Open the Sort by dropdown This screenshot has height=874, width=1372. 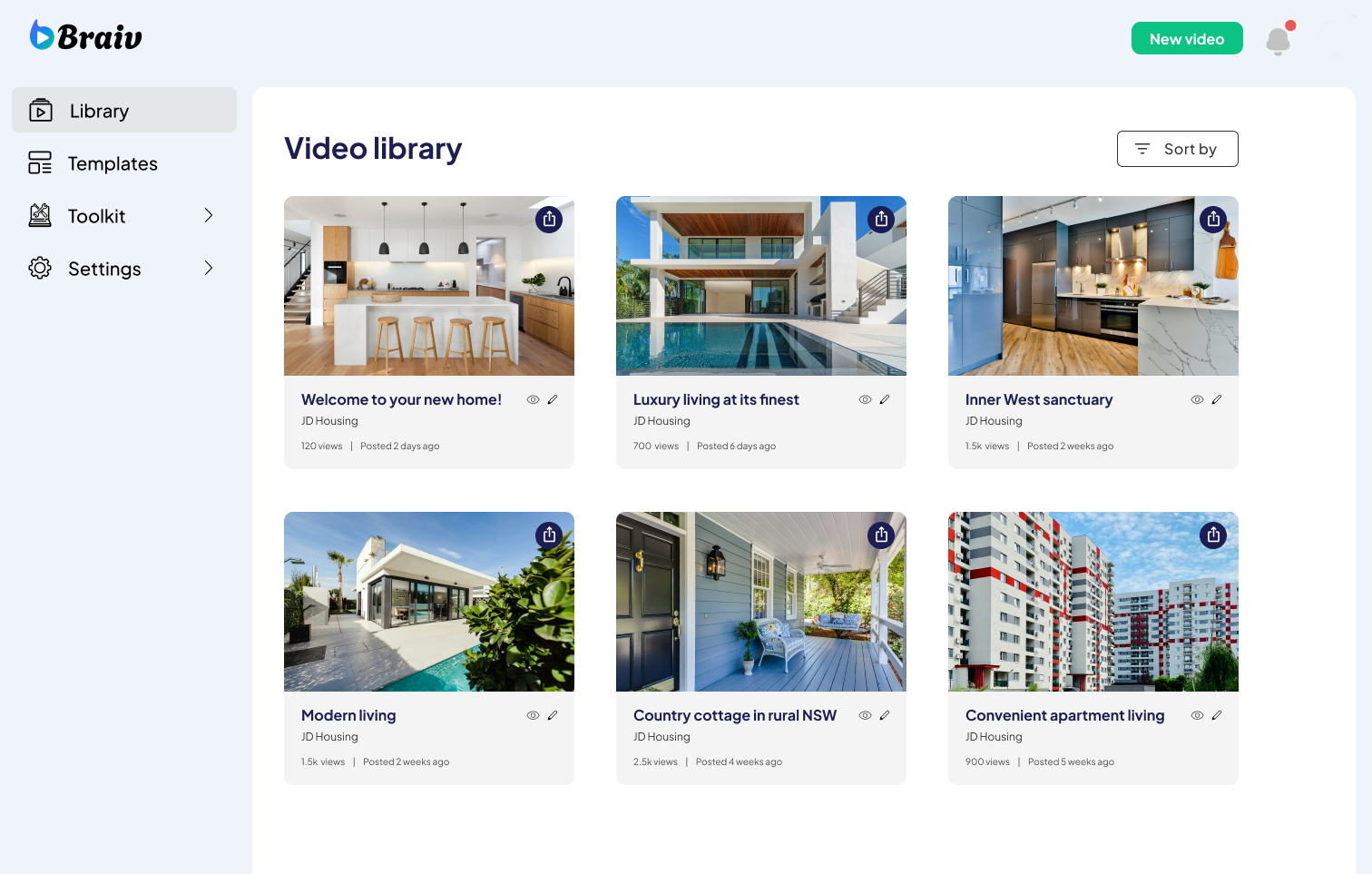coord(1178,149)
